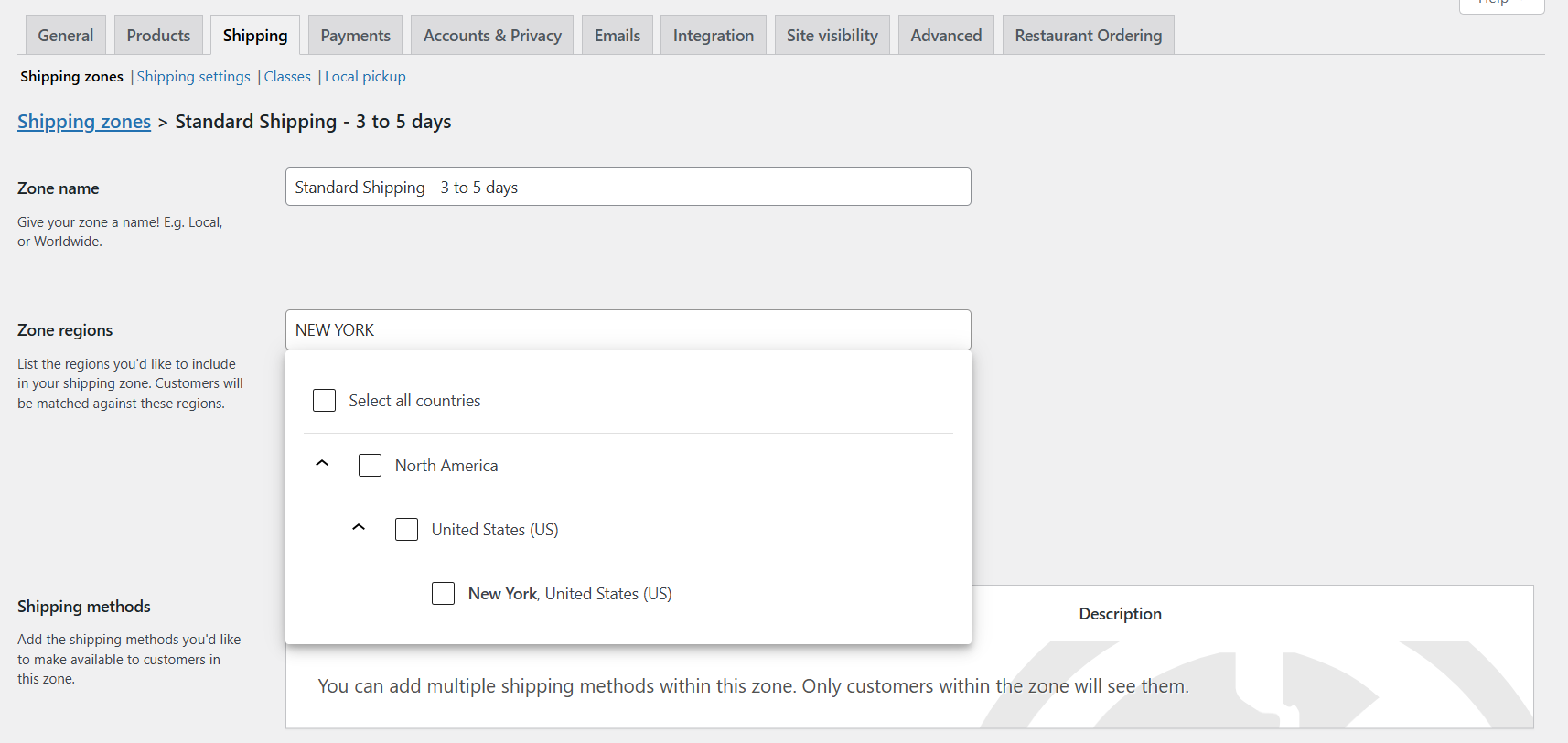Open the General settings tab
1568x743 pixels.
66,36
